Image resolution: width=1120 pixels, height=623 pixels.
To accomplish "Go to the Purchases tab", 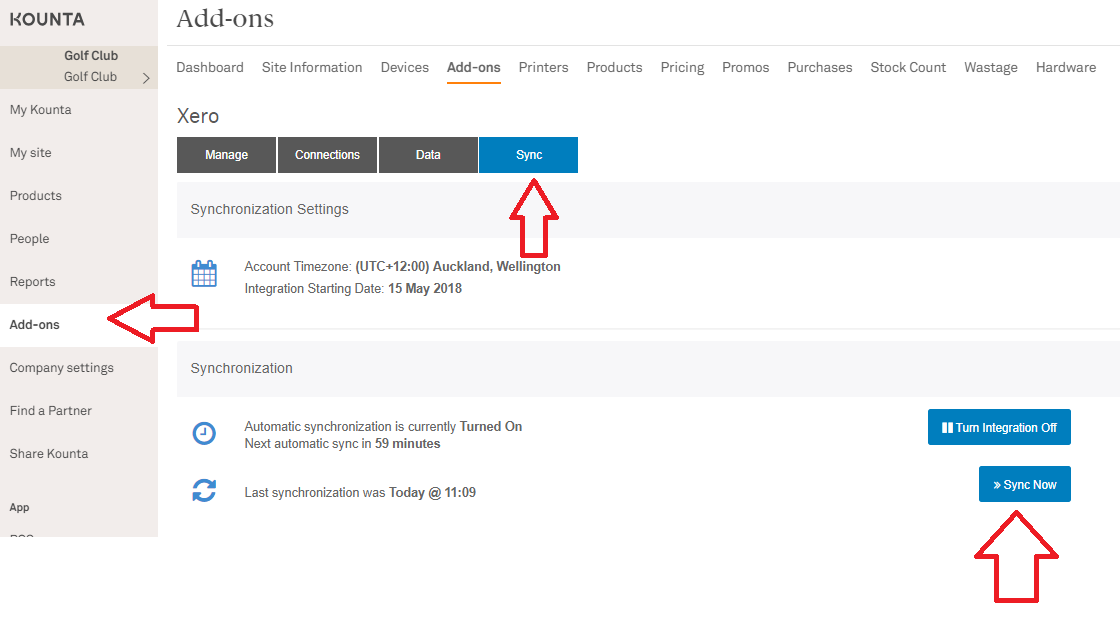I will coord(820,67).
